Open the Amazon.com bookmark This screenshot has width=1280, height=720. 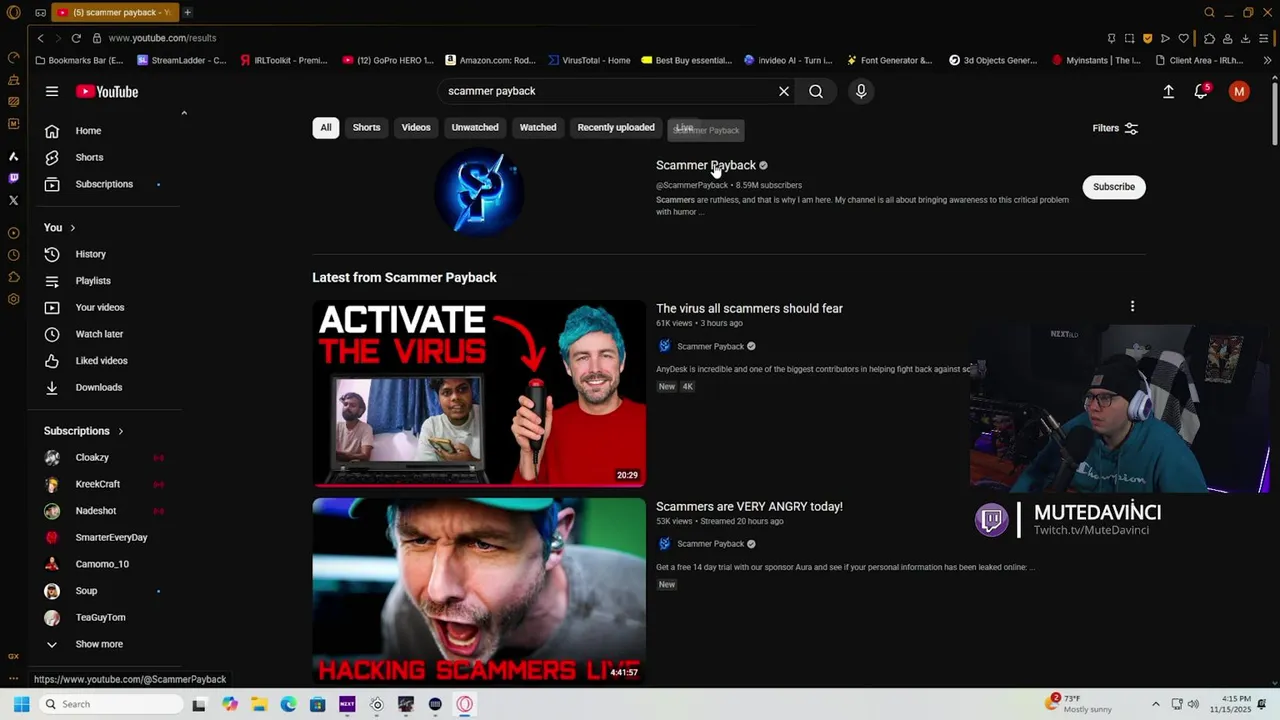click(x=491, y=60)
